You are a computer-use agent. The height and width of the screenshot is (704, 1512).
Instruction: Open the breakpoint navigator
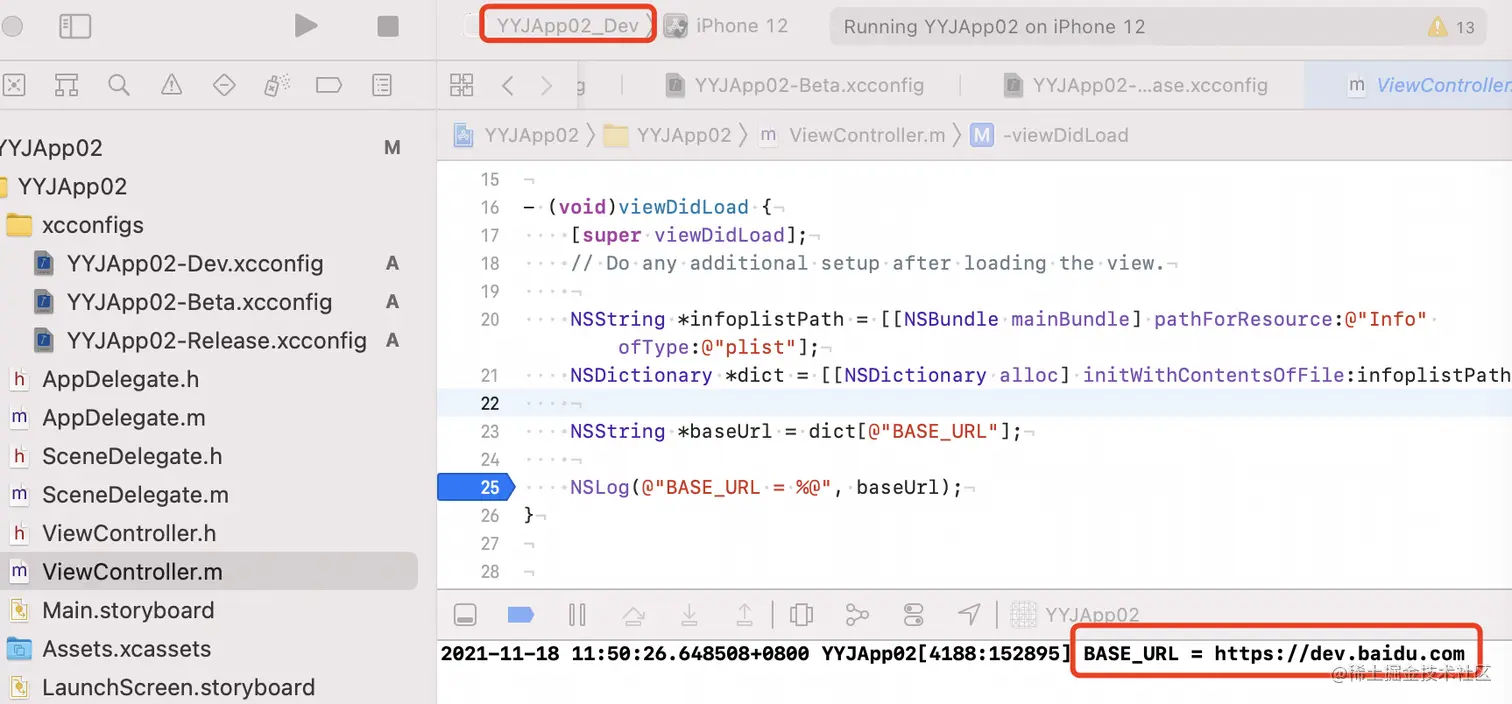point(329,85)
